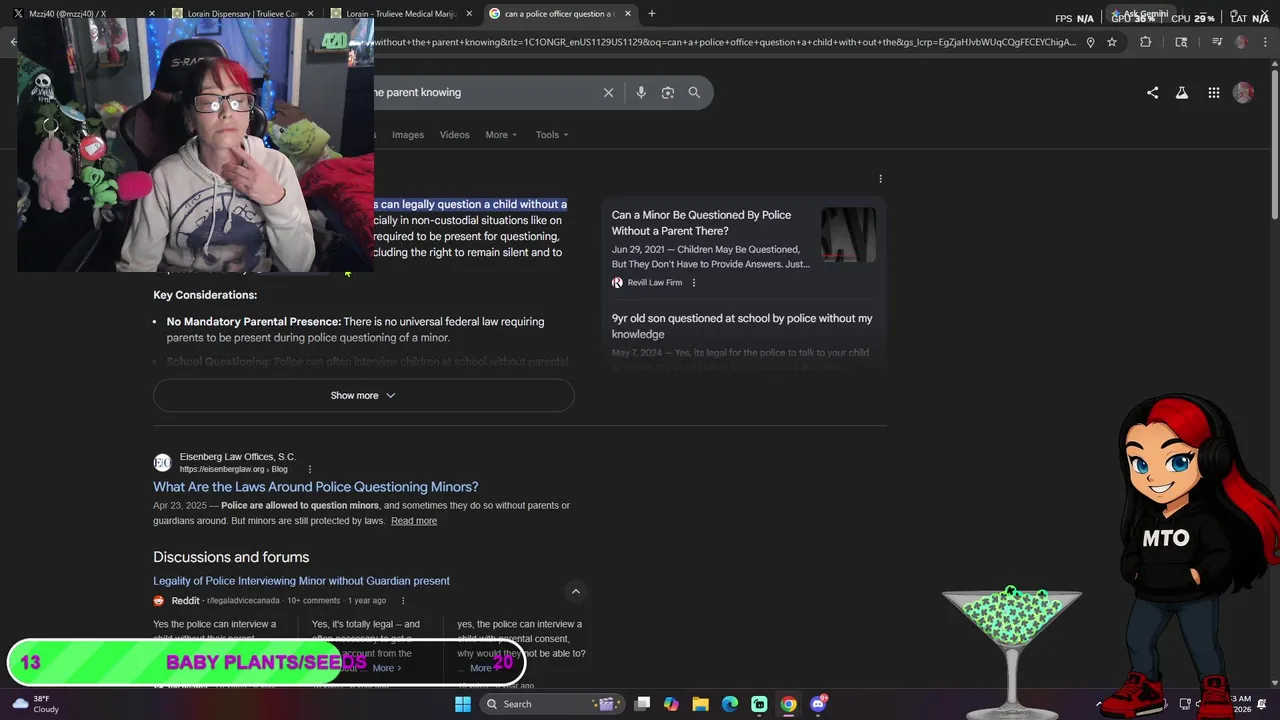The width and height of the screenshot is (1280, 720).
Task: Open Chrome media controls icon
Action: (x=1217, y=42)
